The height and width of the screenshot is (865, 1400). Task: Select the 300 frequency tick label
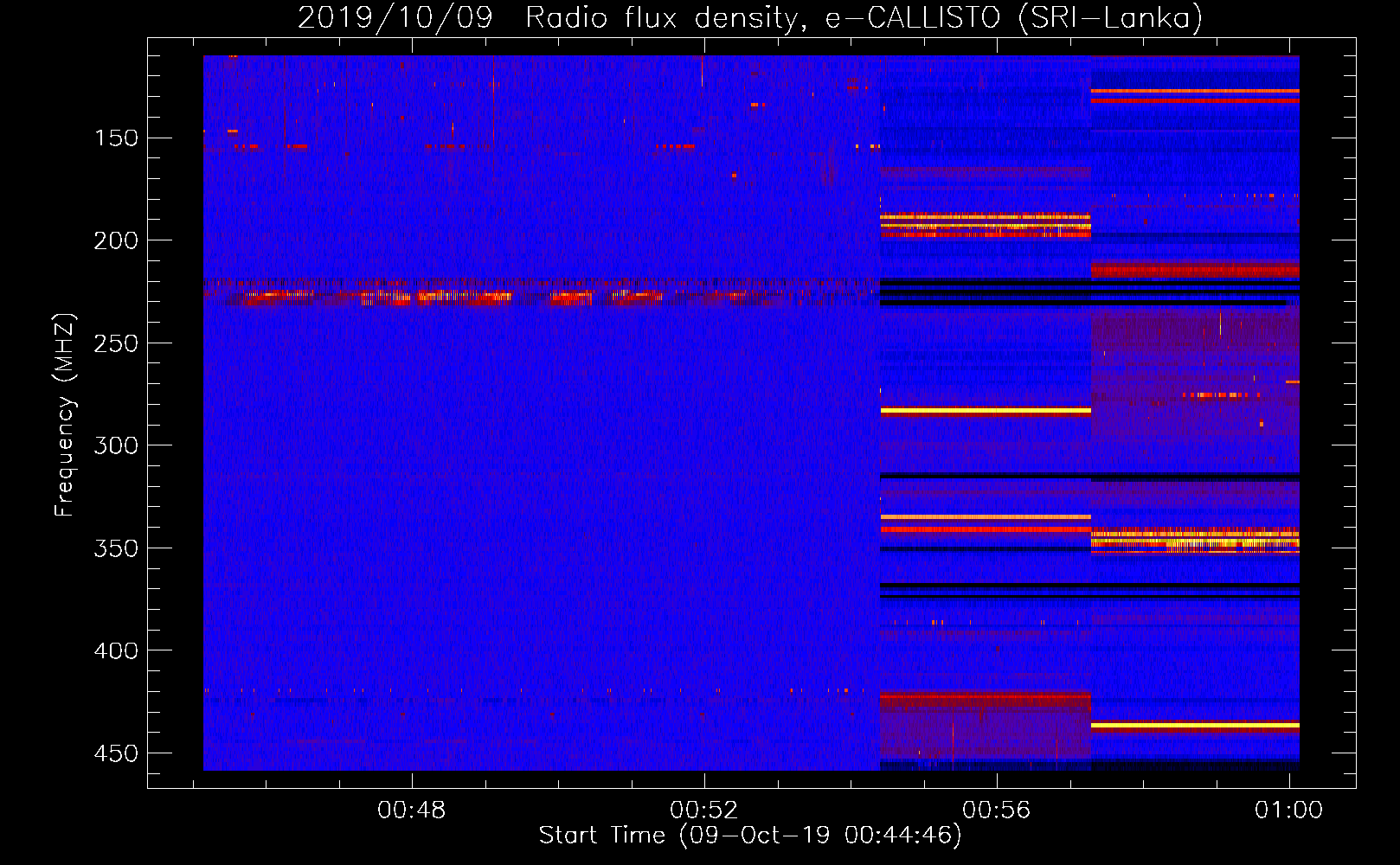pos(116,445)
